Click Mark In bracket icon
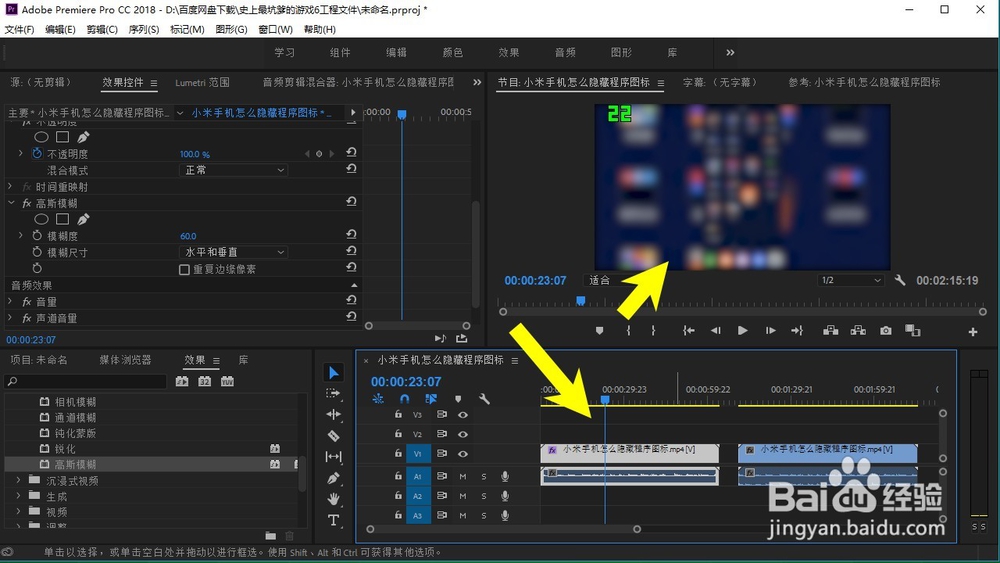 coord(629,330)
